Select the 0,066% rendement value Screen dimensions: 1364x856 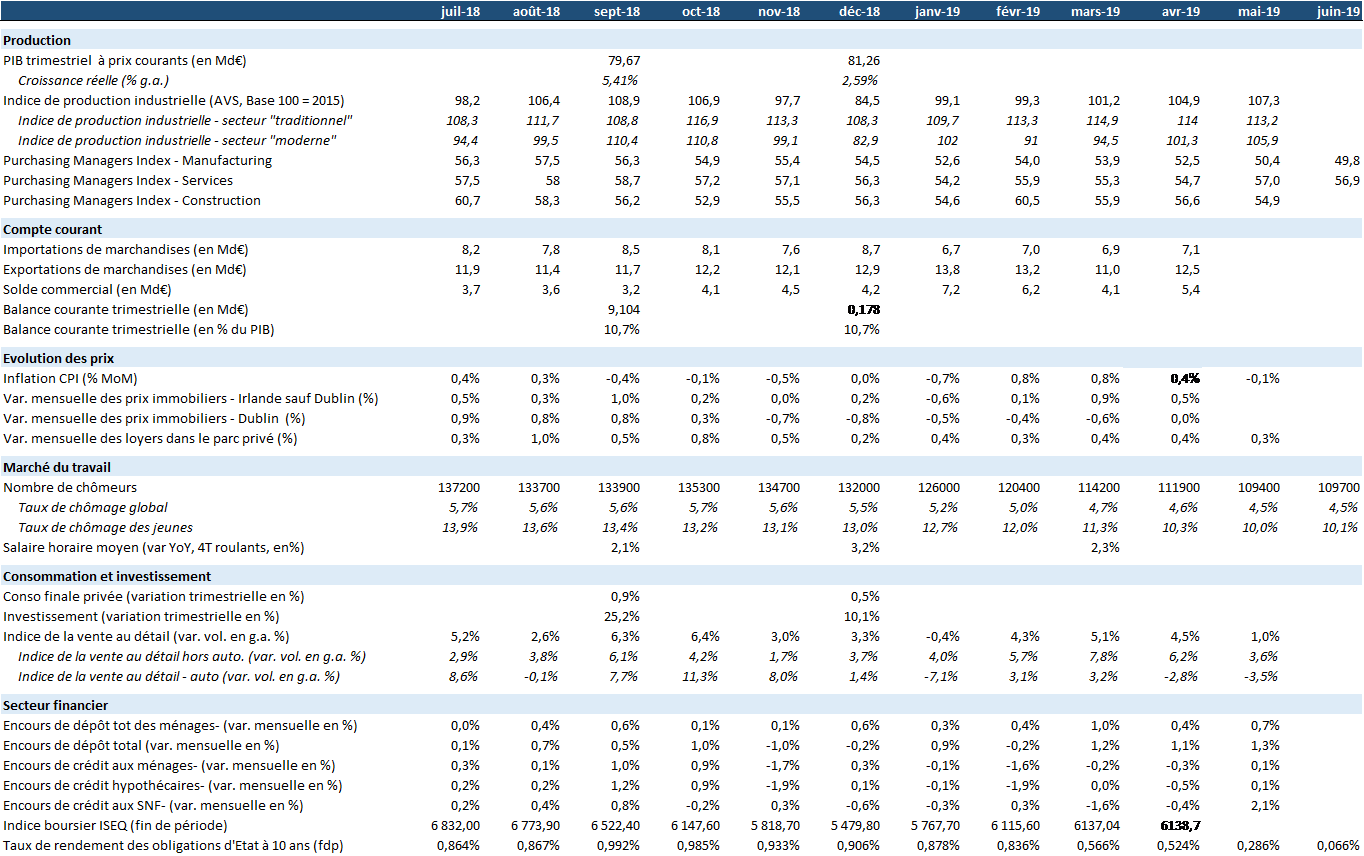coord(1339,845)
